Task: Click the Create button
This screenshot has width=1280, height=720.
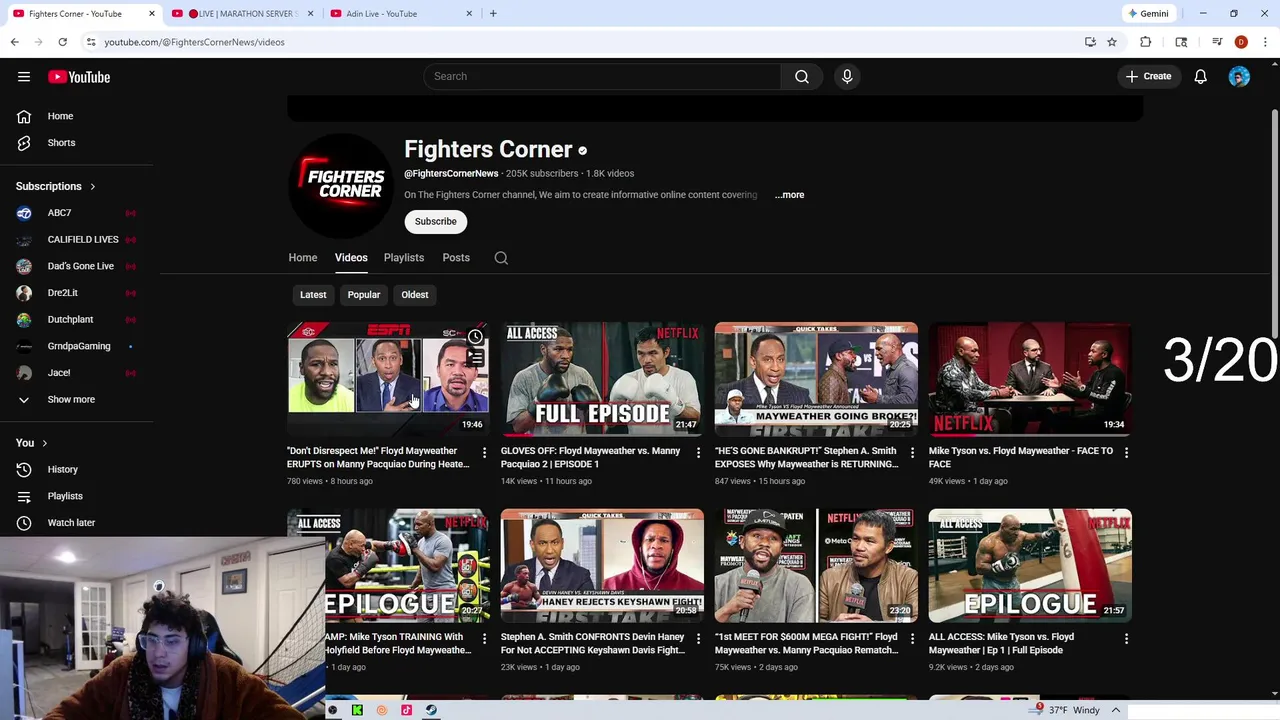Action: (1148, 76)
